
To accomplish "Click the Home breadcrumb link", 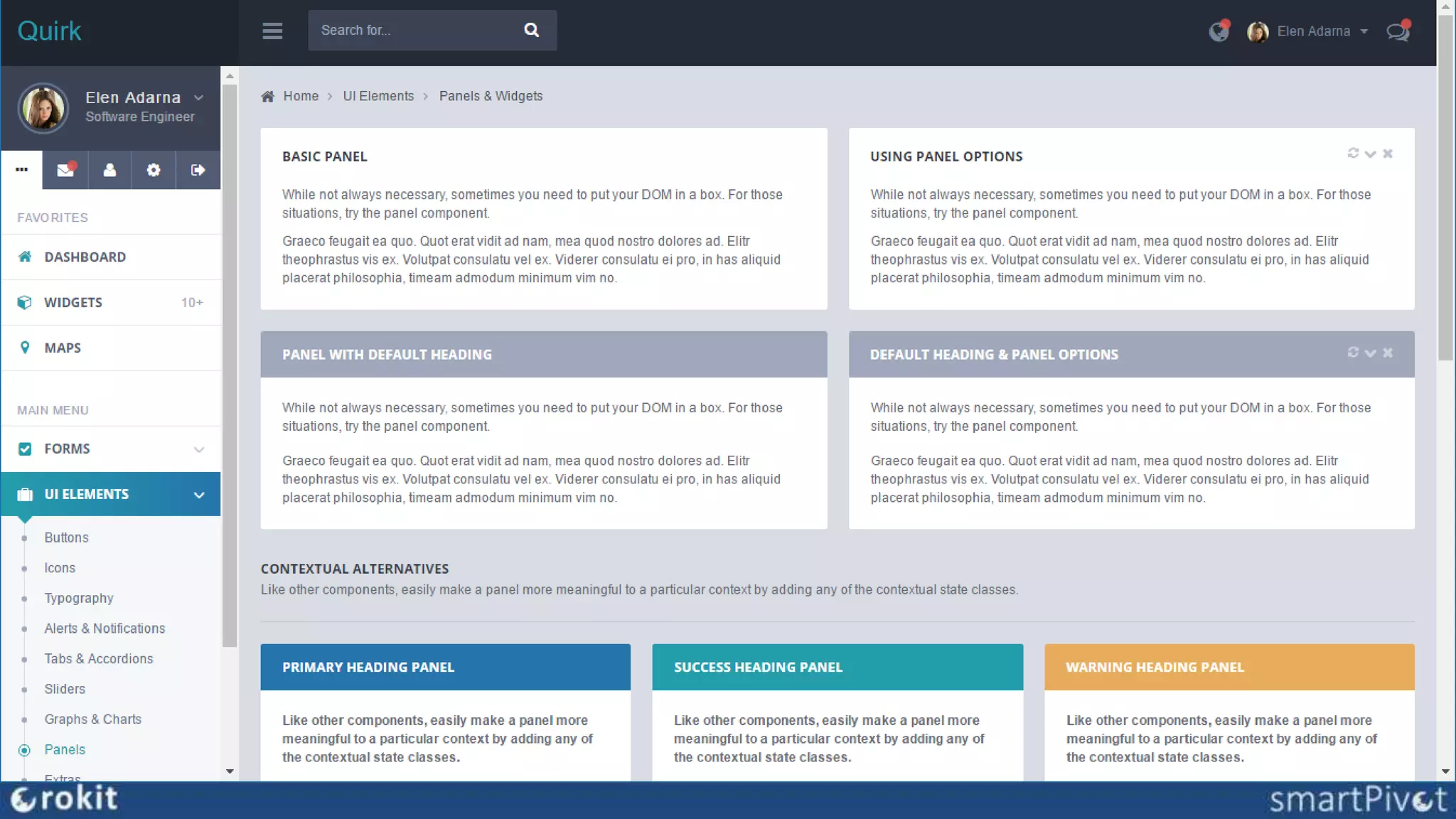I will coord(301,96).
